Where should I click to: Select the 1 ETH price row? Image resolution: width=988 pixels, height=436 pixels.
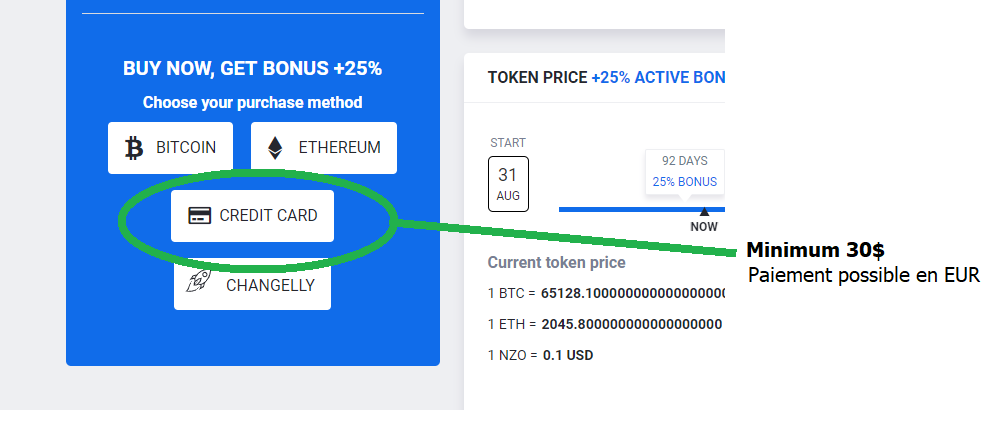605,324
